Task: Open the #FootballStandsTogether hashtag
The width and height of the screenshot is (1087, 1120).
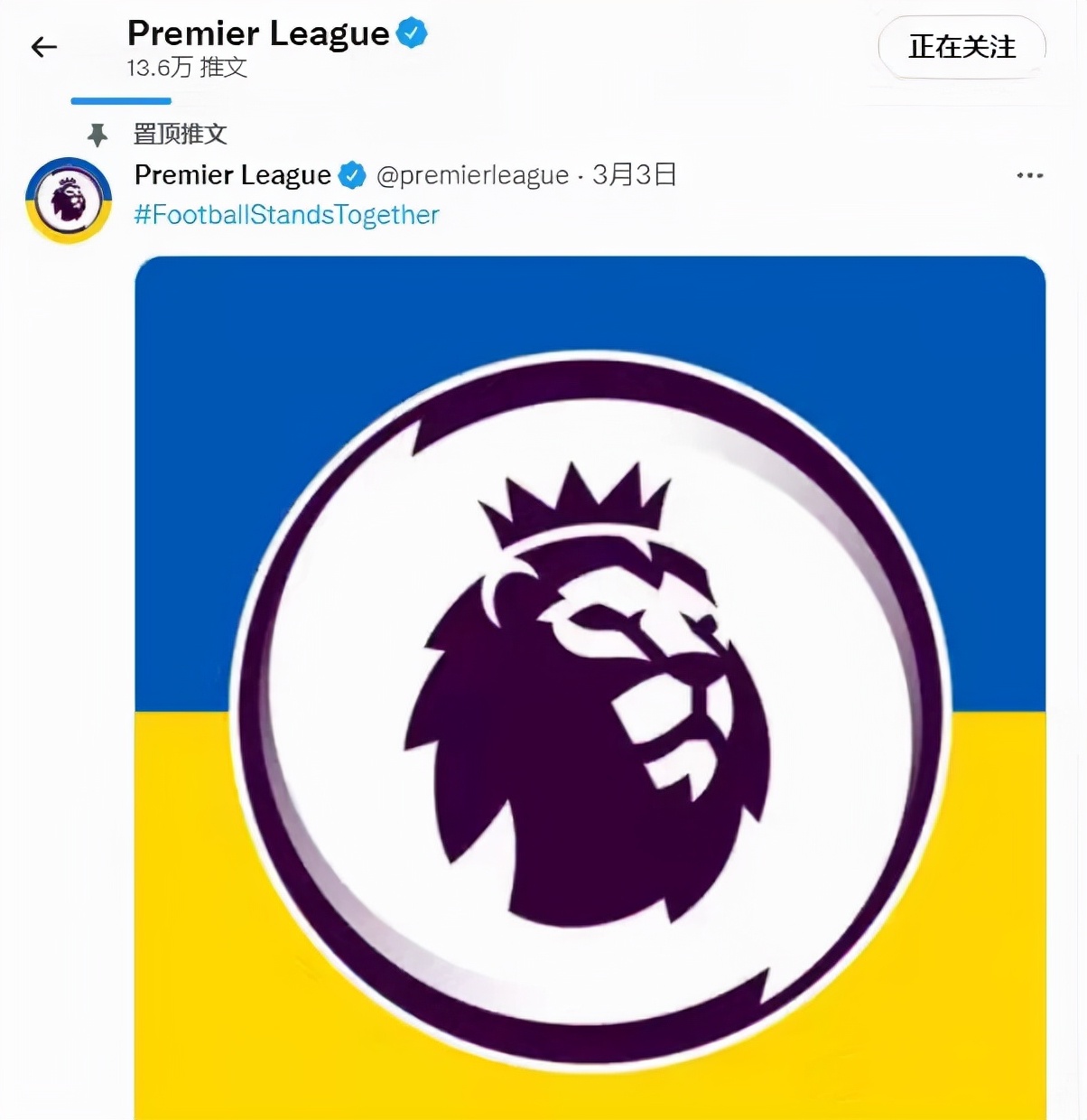Action: click(x=286, y=215)
